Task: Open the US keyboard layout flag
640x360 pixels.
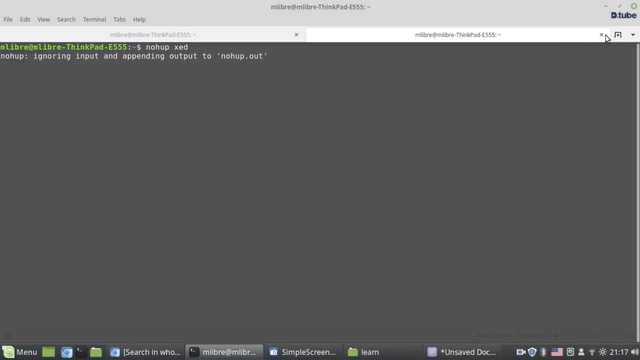Action: (x=557, y=352)
